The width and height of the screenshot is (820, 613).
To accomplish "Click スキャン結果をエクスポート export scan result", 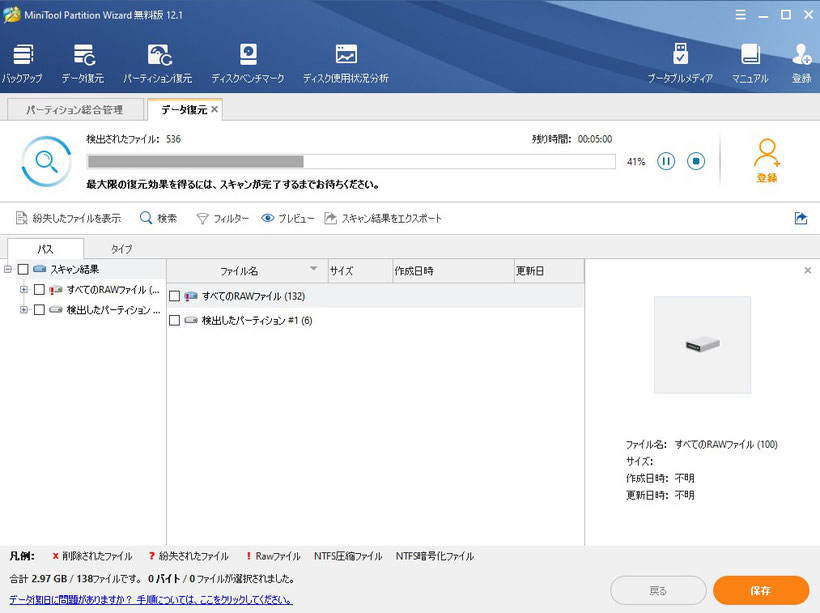I will pos(383,218).
